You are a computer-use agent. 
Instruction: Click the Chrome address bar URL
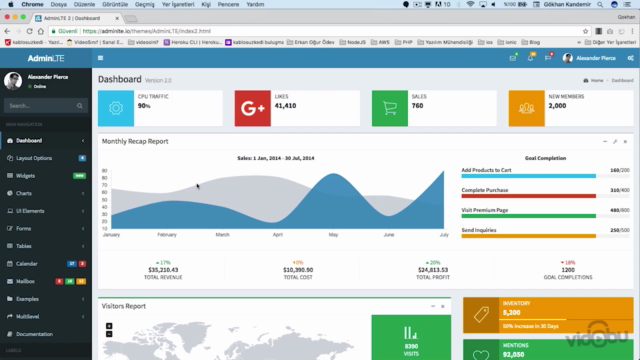(x=147, y=31)
